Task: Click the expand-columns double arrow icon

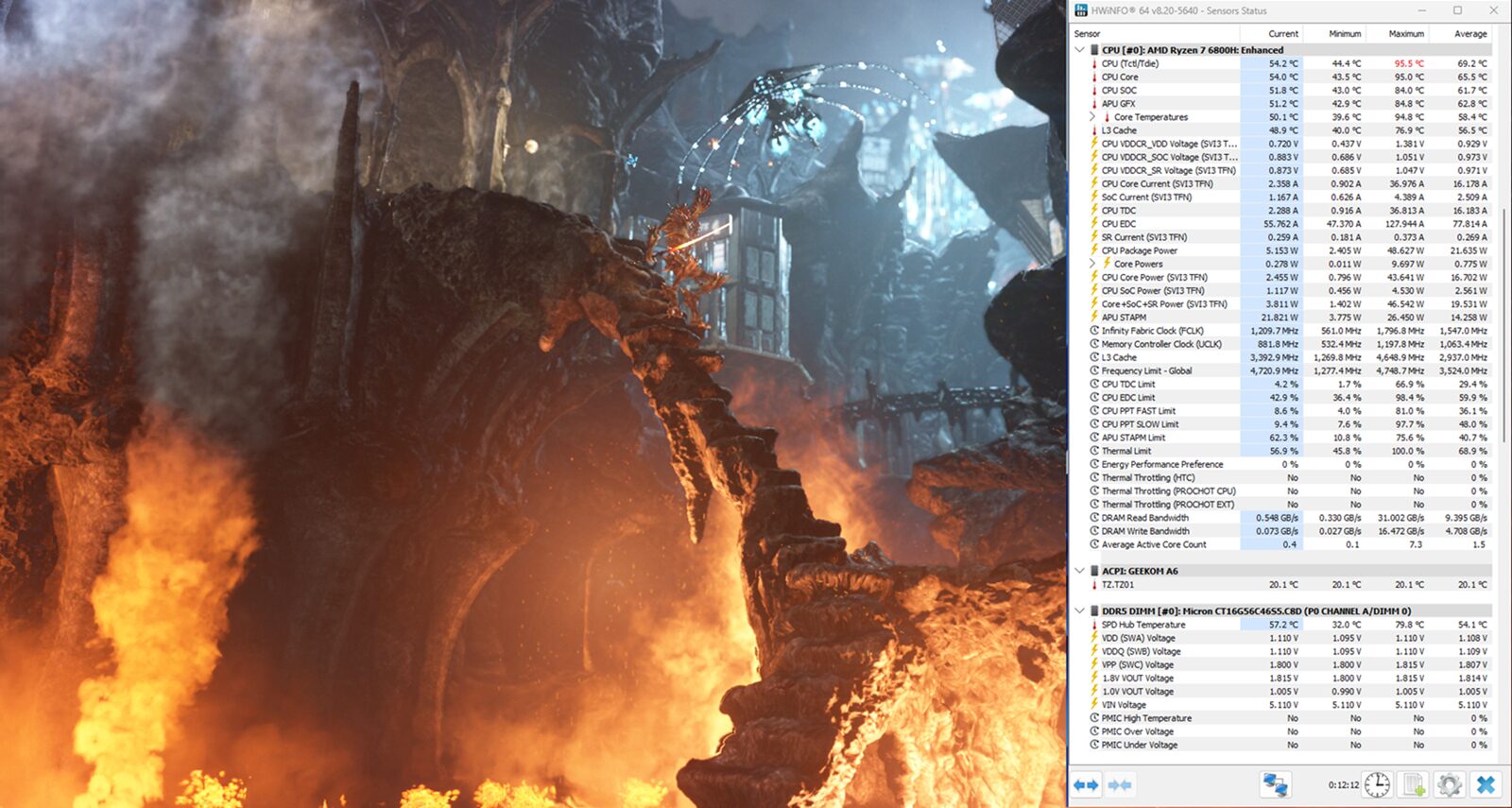Action: (1087, 784)
